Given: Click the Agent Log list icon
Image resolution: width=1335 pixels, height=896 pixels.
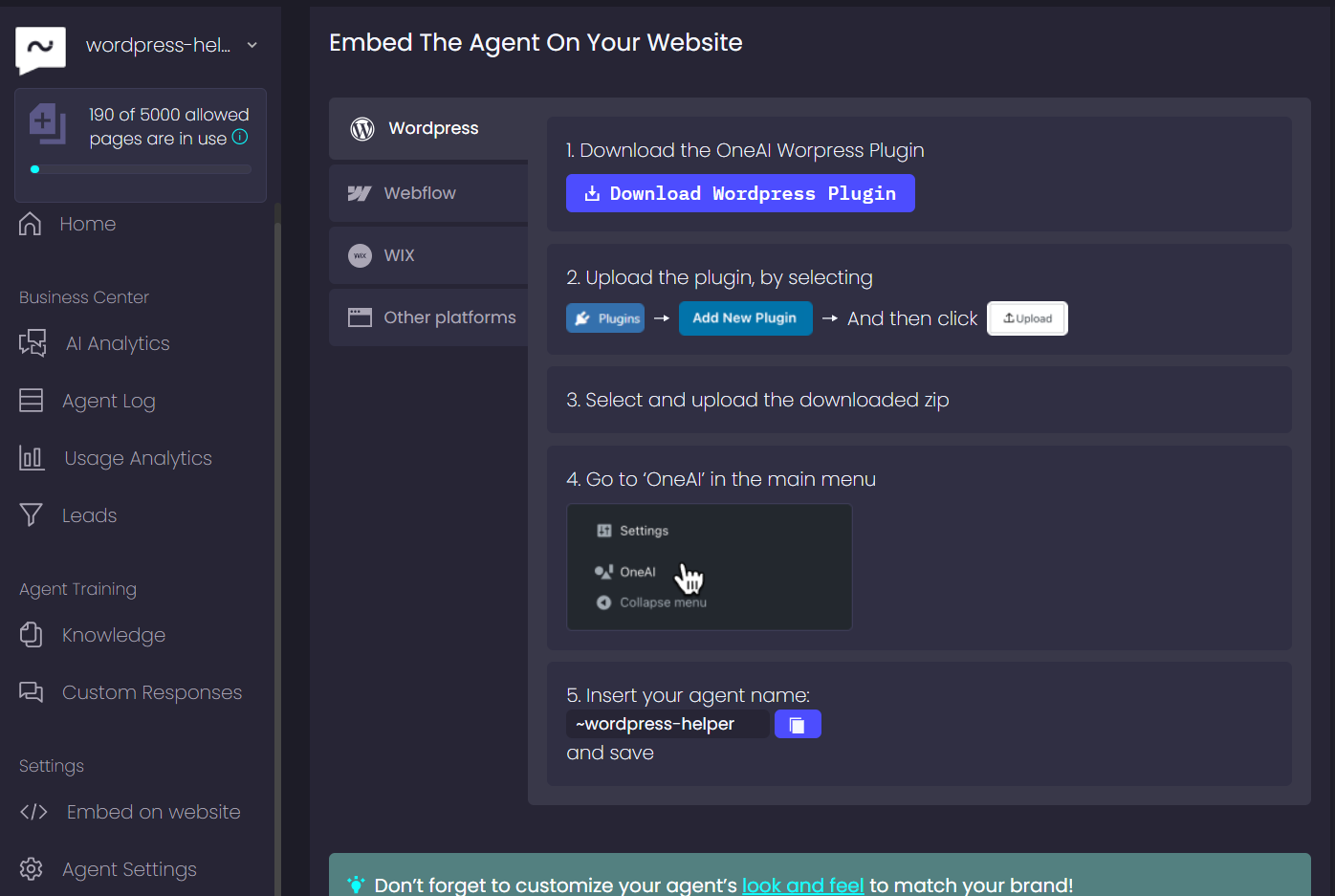Looking at the screenshot, I should click(32, 400).
